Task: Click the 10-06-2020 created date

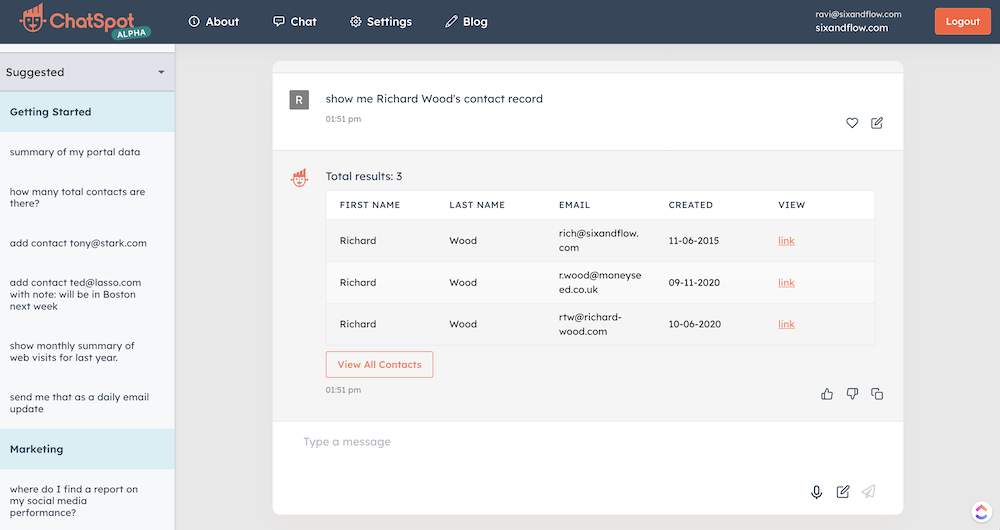Action: tap(695, 324)
